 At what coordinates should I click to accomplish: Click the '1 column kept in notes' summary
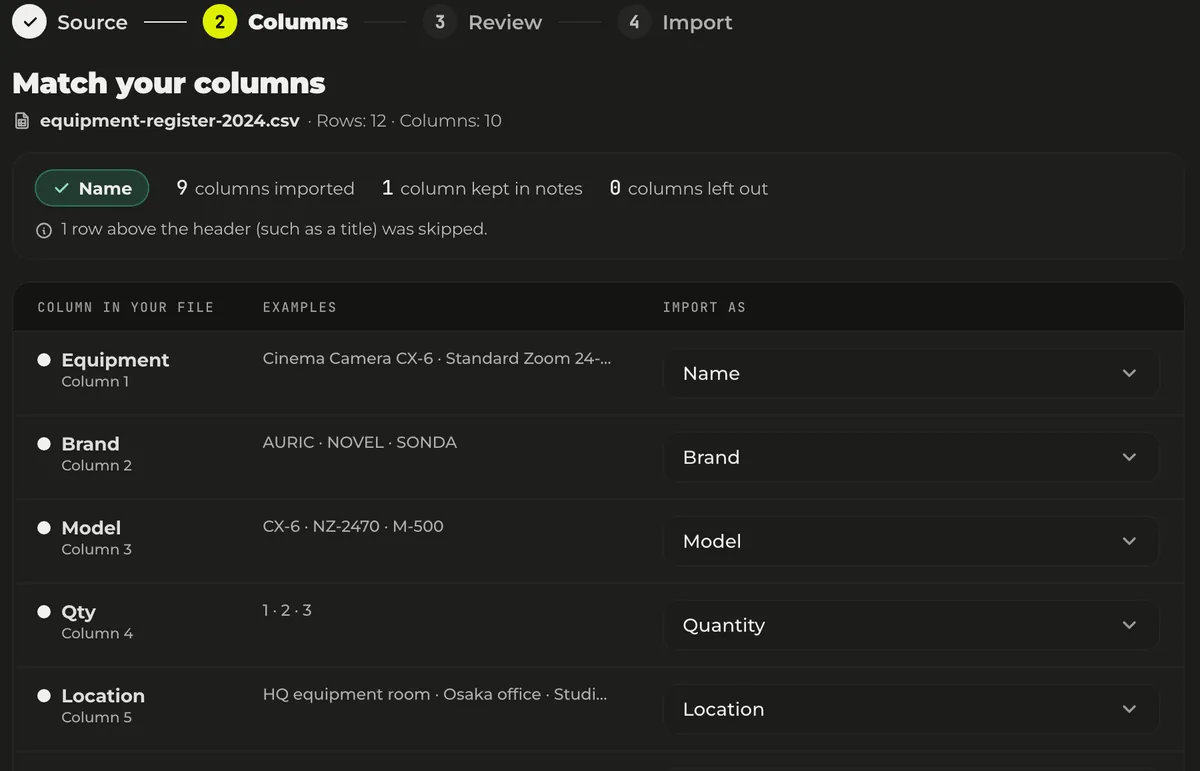point(482,188)
